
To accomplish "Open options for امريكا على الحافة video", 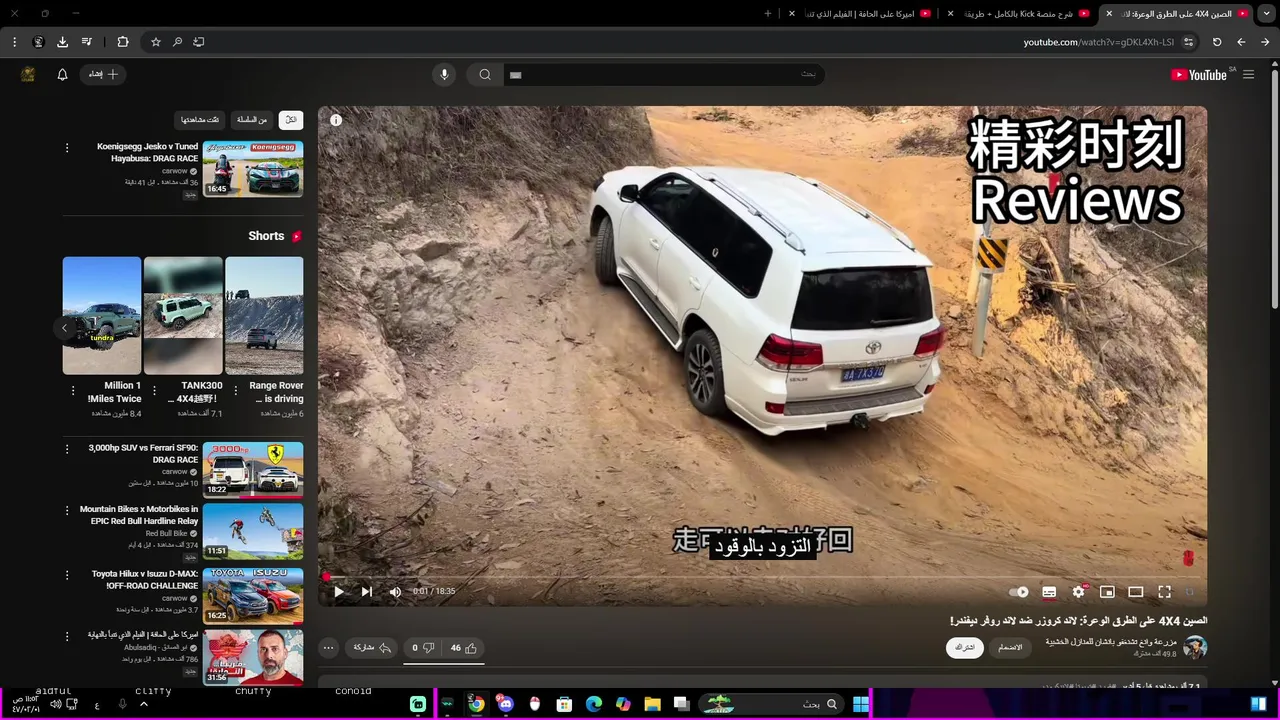I will point(67,636).
